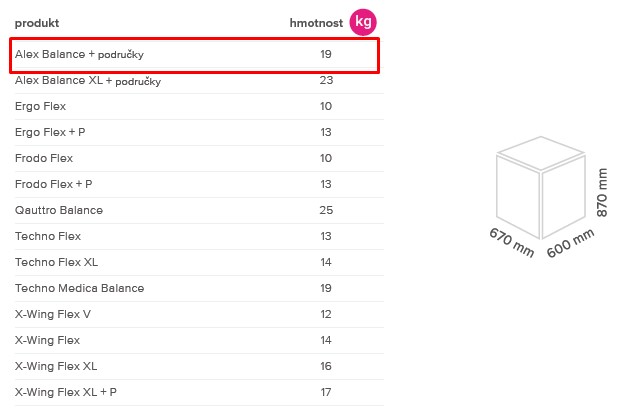Click the X-Wing Flex XL + P row
This screenshot has height=415, width=627.
(199, 393)
